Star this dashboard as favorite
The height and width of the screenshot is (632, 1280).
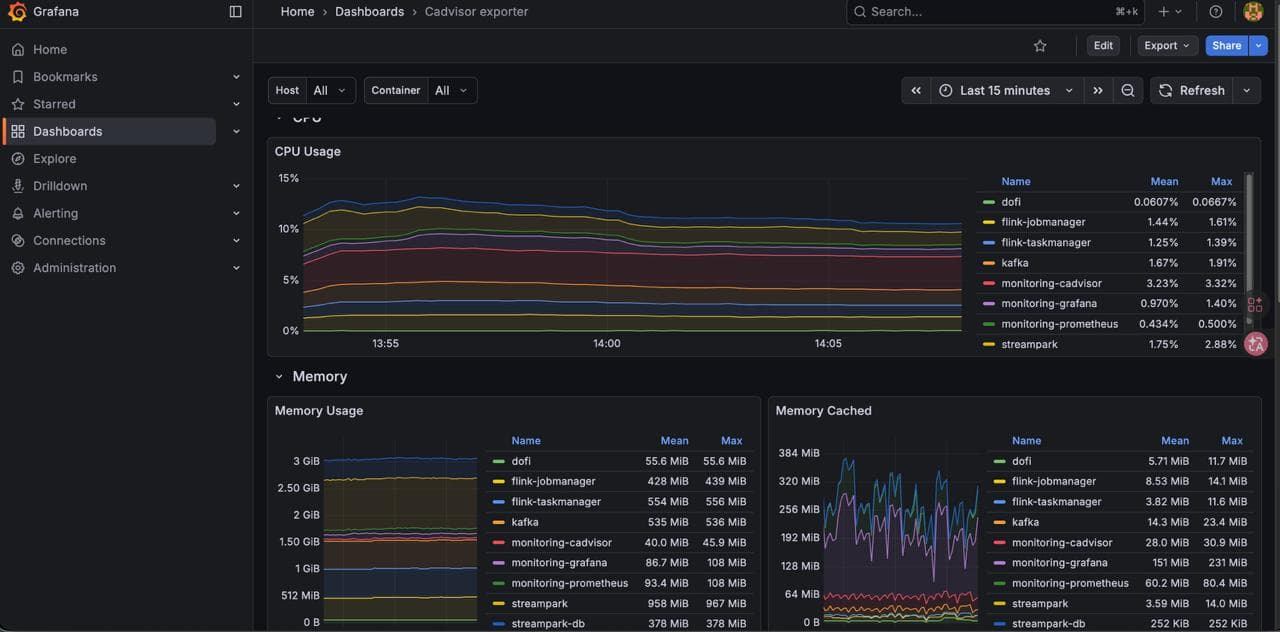coord(1040,46)
